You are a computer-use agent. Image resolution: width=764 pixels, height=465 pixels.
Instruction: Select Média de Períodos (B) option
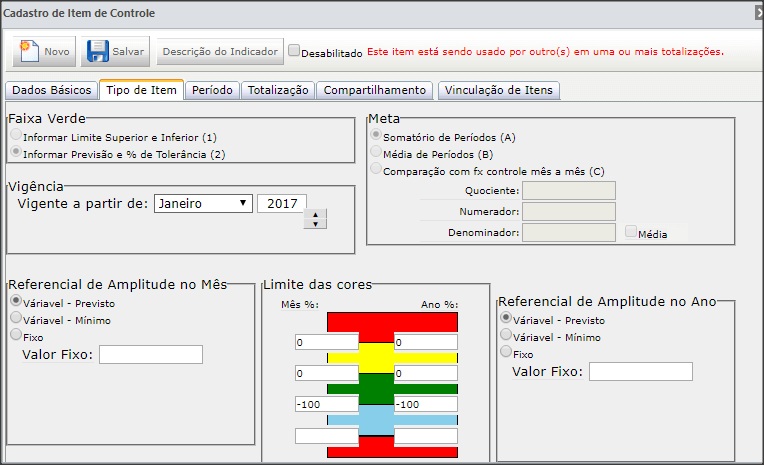tap(376, 152)
